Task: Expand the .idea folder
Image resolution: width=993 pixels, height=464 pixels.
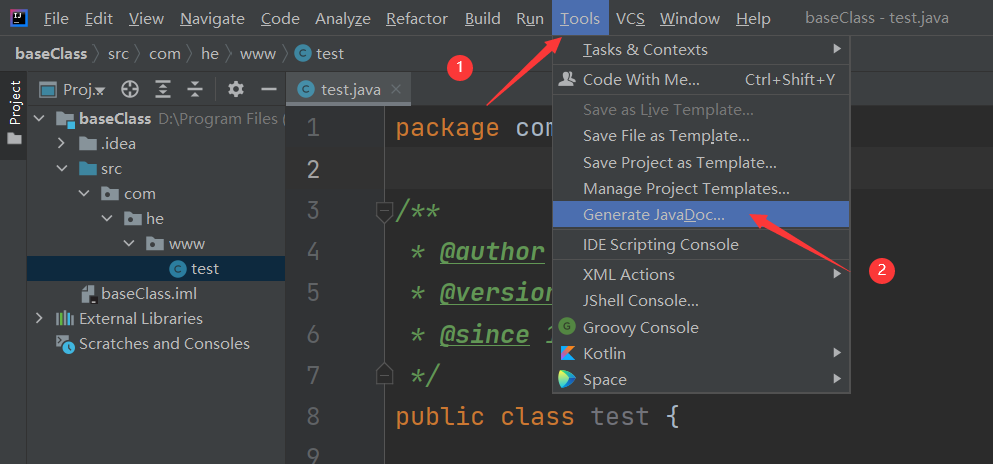Action: pos(61,144)
